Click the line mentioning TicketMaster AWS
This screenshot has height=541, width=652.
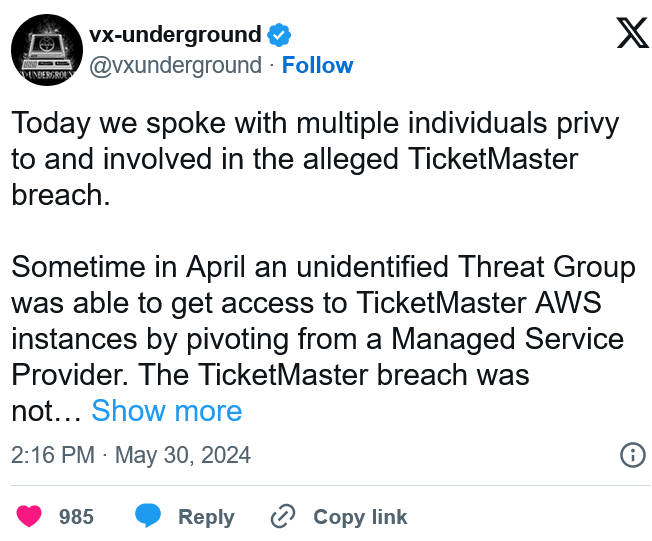tap(306, 303)
